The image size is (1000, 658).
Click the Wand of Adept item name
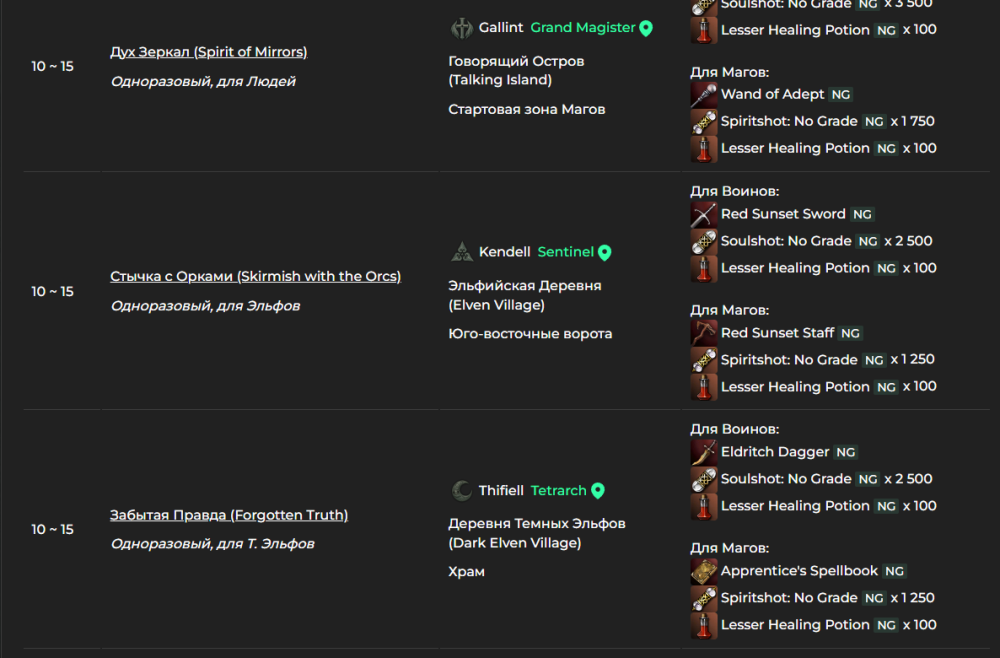(x=772, y=94)
